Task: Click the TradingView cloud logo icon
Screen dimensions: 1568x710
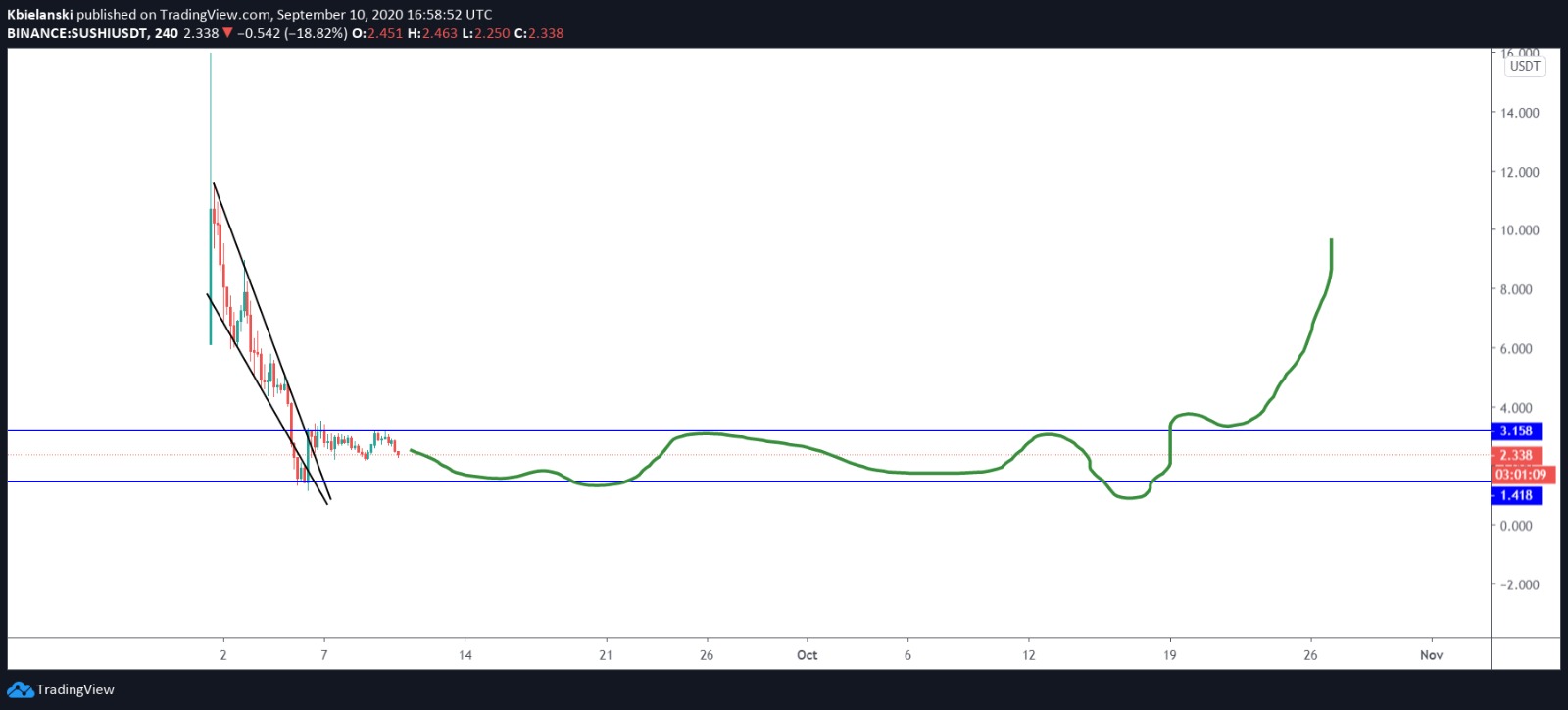Action: 20,689
